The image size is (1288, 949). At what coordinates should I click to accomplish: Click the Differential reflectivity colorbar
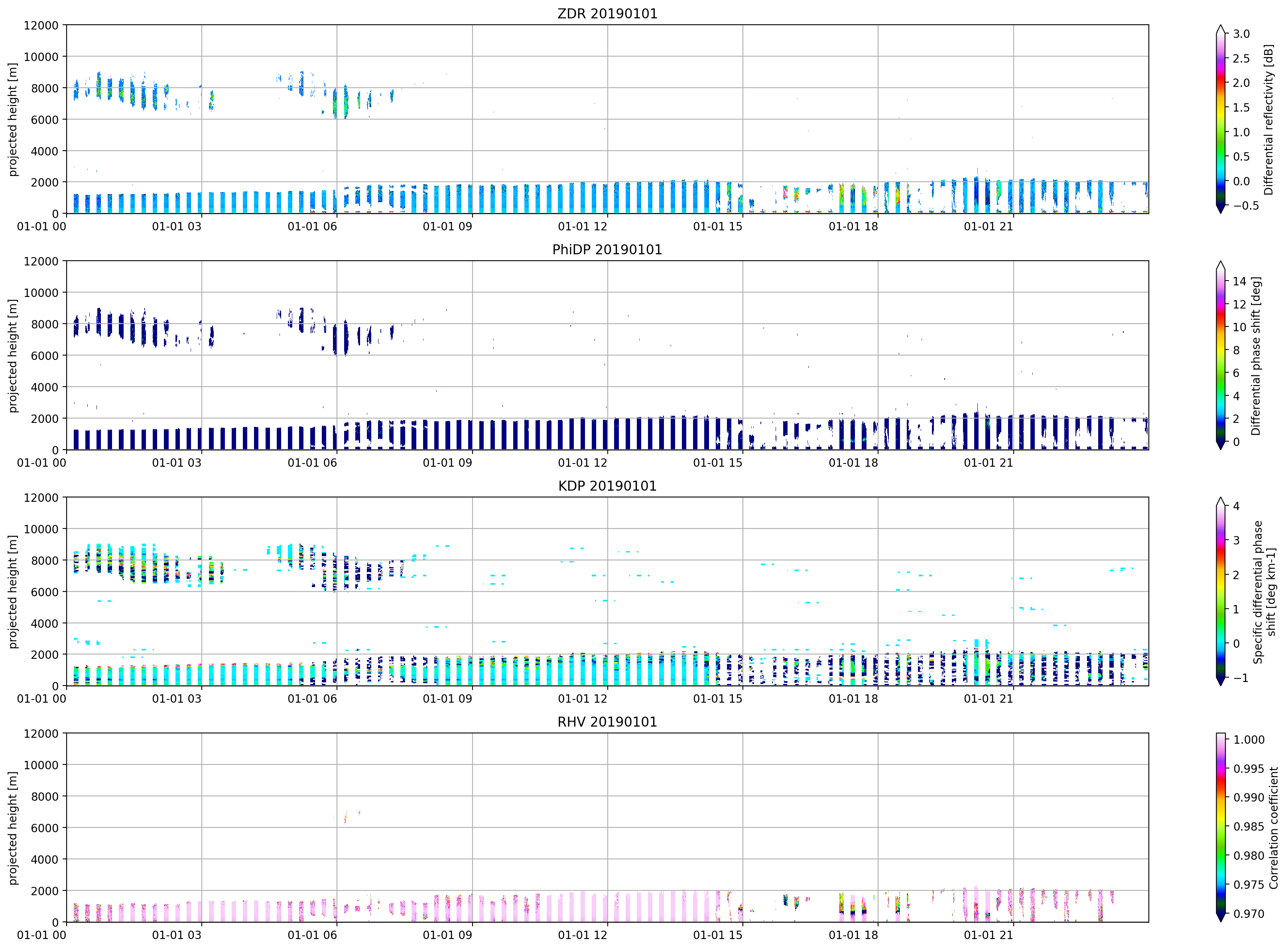pyautogui.click(x=1220, y=119)
